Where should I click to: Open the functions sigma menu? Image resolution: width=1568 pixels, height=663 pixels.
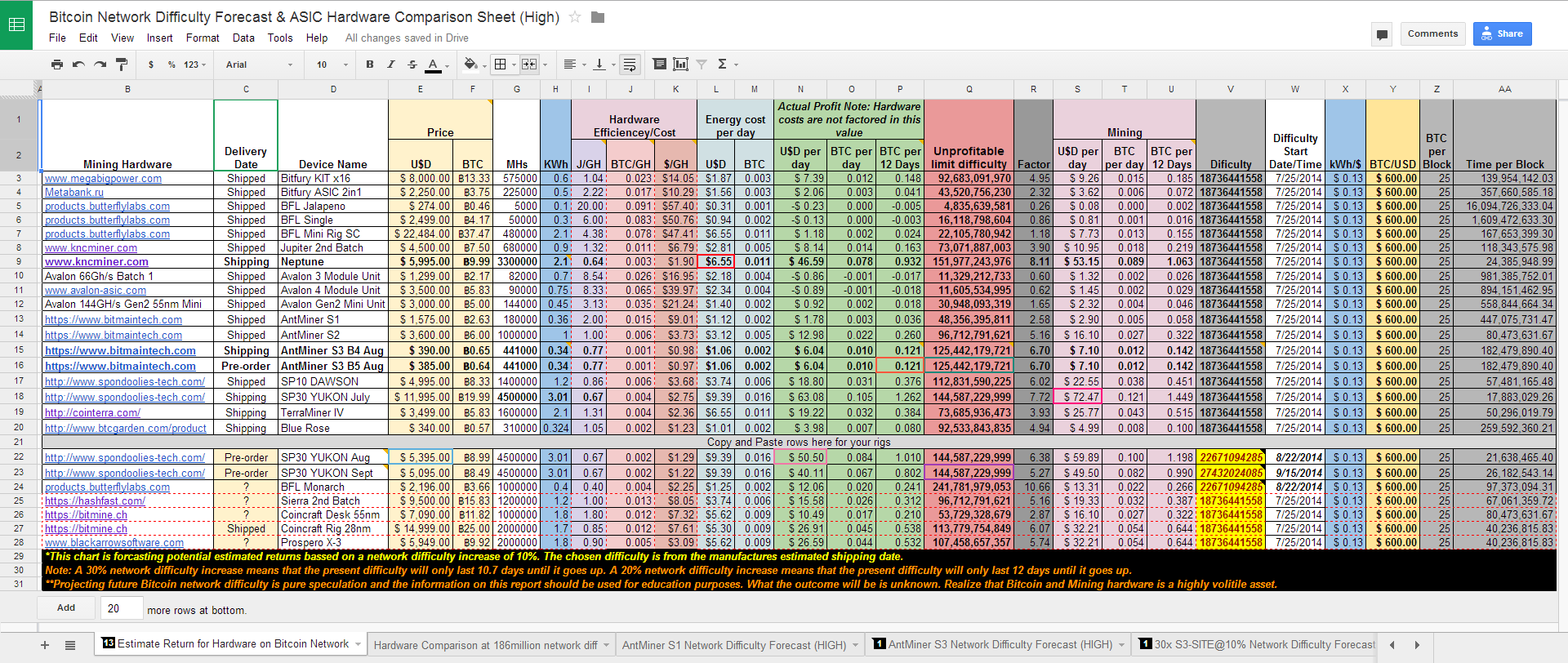tap(725, 65)
